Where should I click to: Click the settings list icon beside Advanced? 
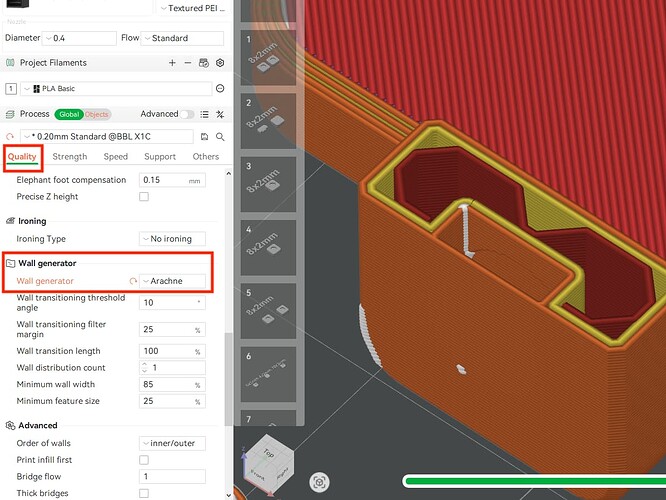point(204,114)
